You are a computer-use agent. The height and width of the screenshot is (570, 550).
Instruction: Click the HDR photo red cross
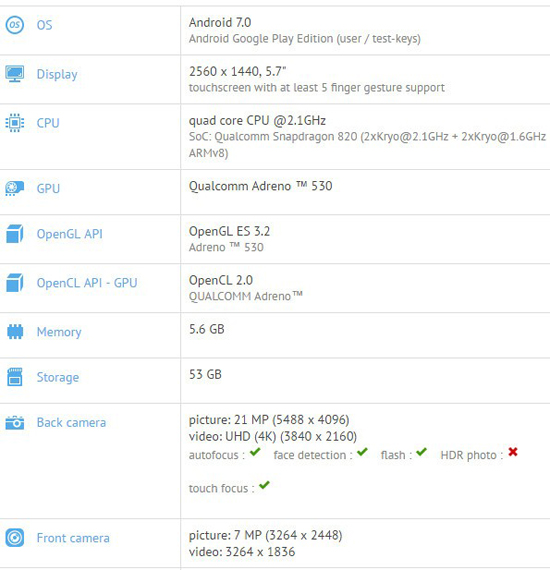(513, 452)
